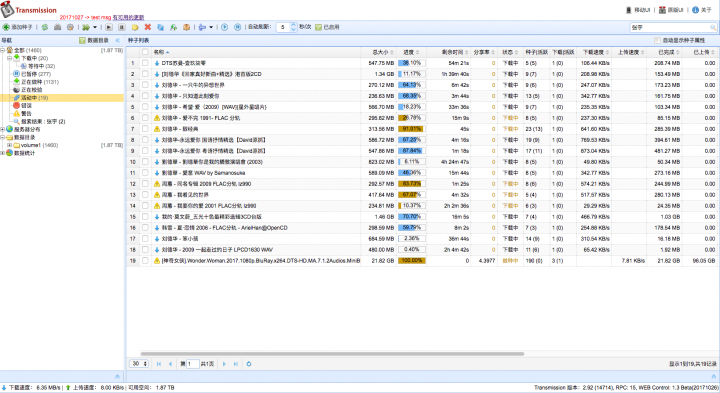Click the 关于 about button
The image size is (720, 393).
(702, 10)
